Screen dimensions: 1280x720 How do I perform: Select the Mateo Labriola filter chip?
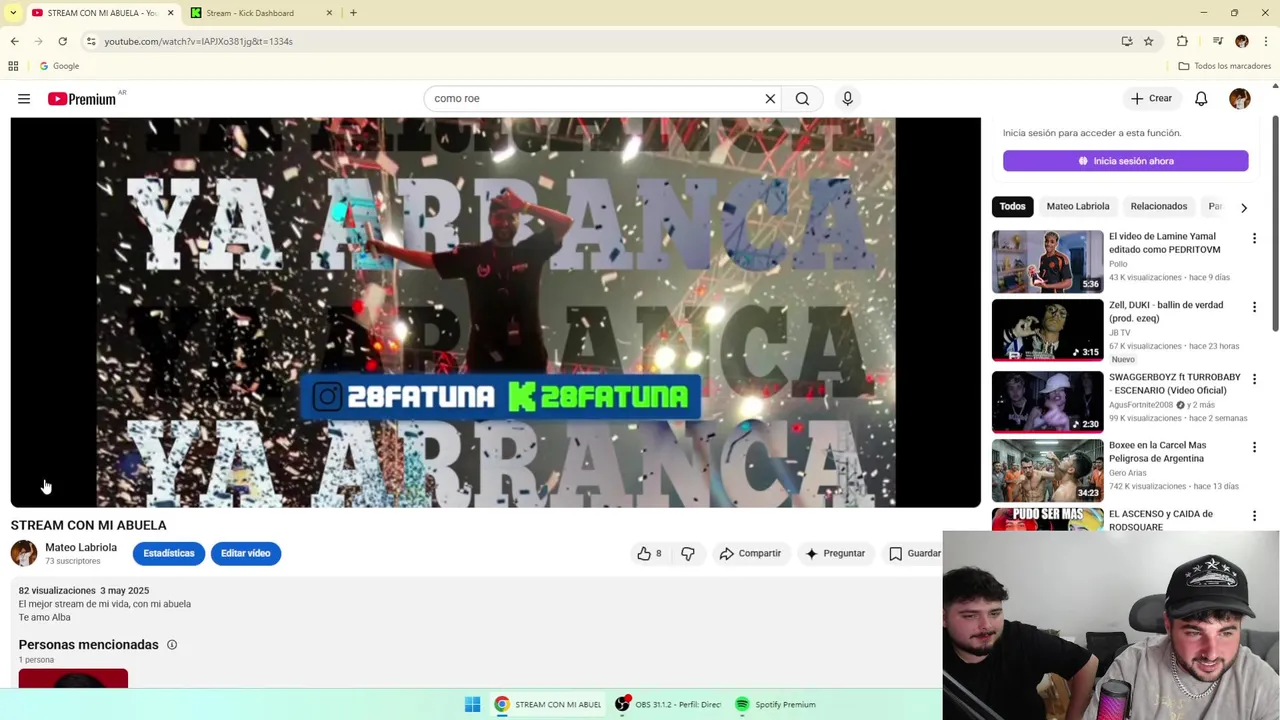point(1078,206)
